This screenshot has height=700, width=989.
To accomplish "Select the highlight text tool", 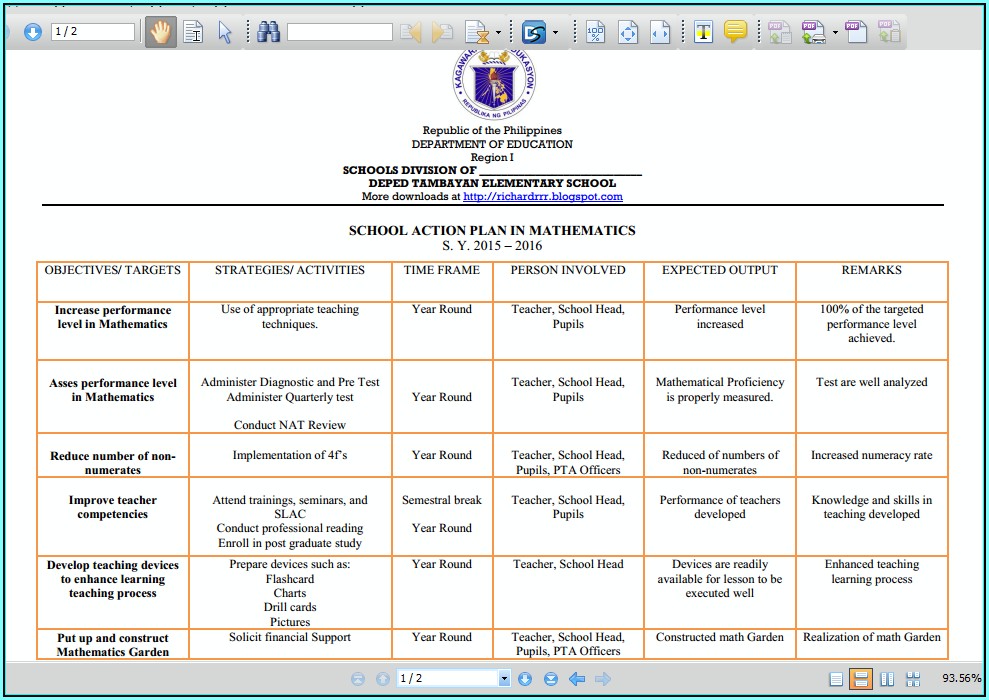I will pyautogui.click(x=703, y=32).
